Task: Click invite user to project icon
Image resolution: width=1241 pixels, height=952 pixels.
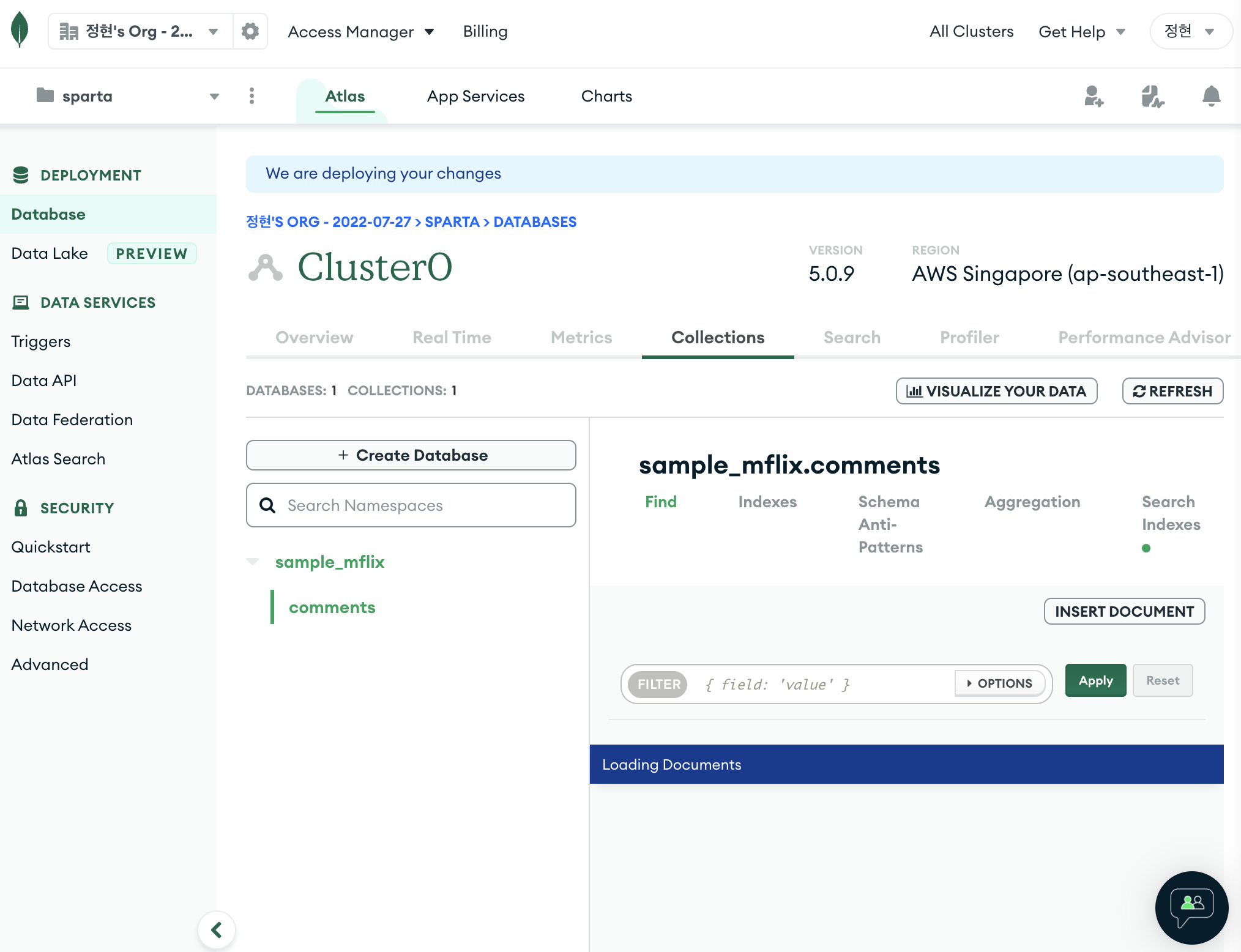Action: pos(1094,96)
